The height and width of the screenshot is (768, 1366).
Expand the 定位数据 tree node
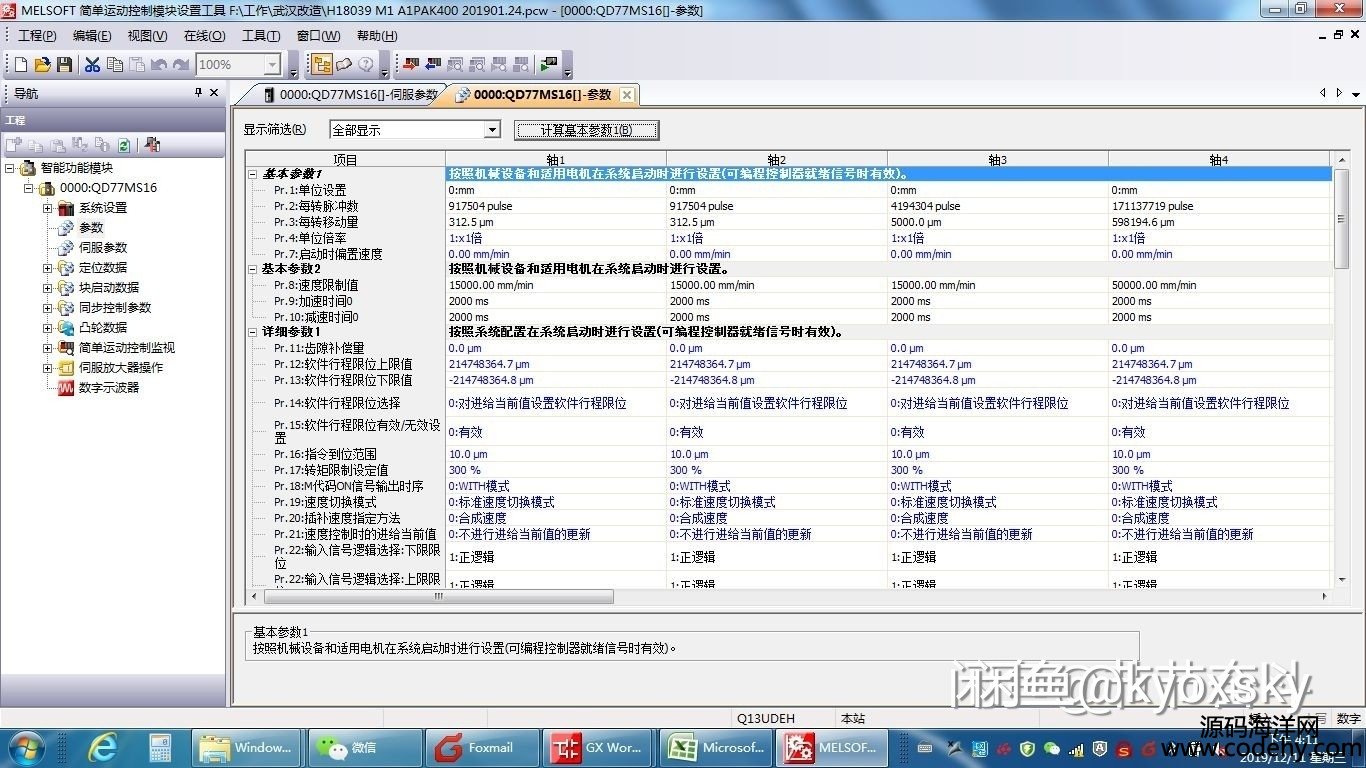pos(48,268)
